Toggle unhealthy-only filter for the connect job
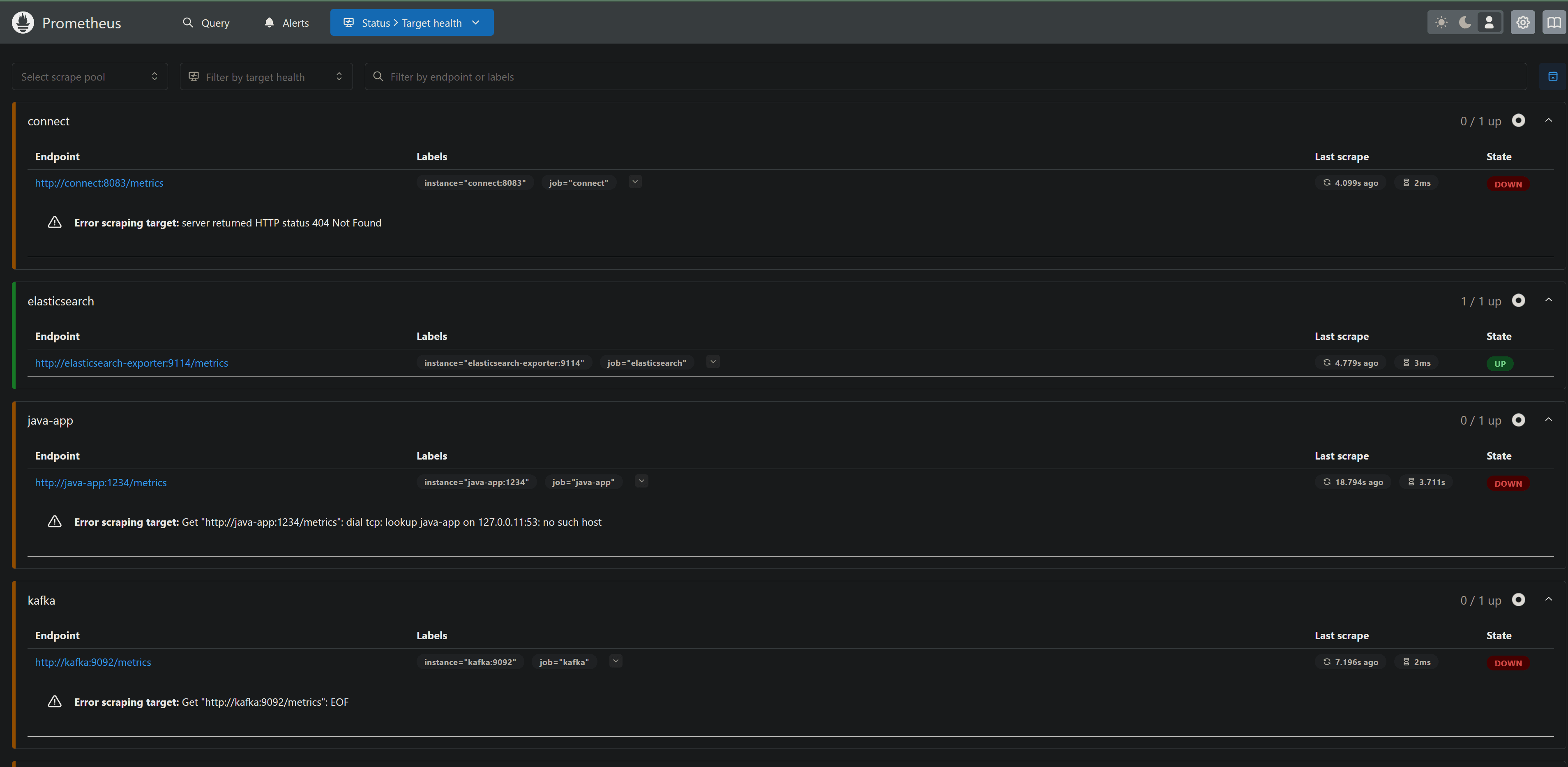Screen dimensions: 1568x767 pyautogui.click(x=1519, y=120)
